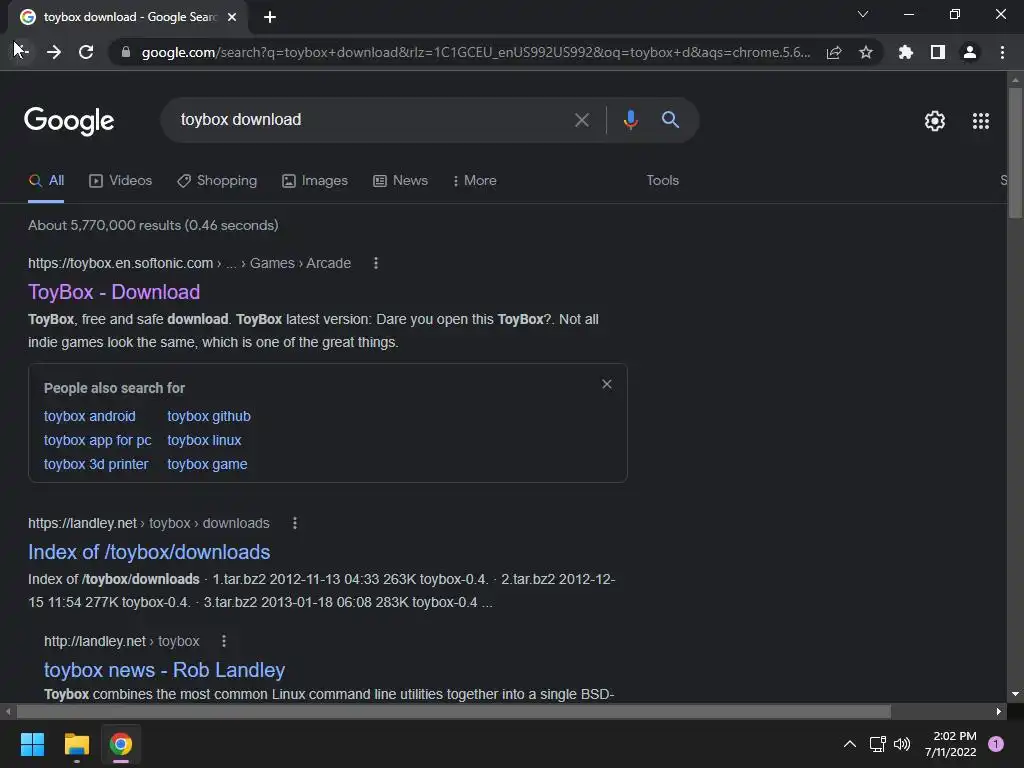
Task: Click the padlock site info icon
Action: [x=126, y=52]
